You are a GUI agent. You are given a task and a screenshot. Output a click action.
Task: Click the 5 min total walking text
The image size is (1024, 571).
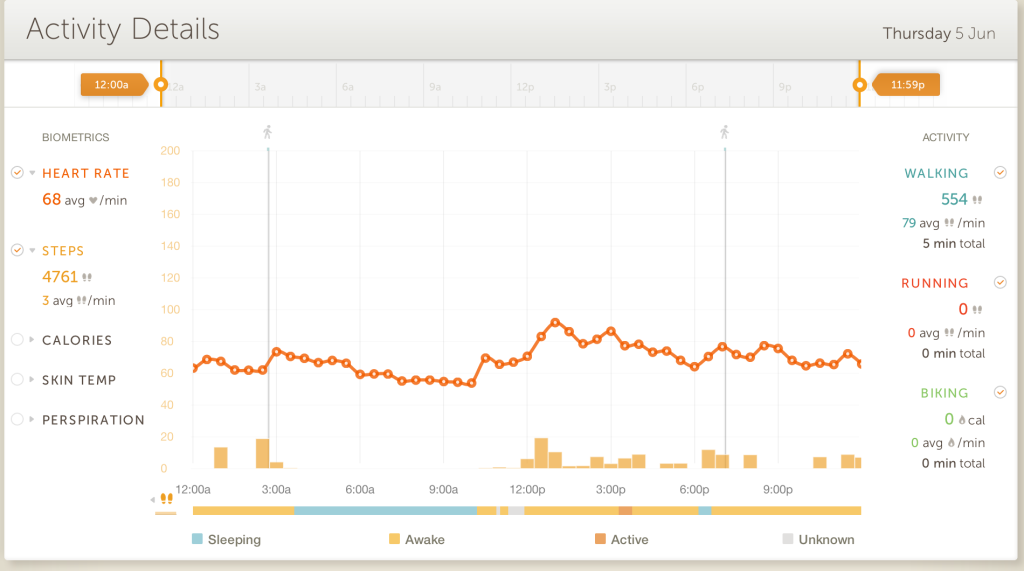pyautogui.click(x=953, y=244)
